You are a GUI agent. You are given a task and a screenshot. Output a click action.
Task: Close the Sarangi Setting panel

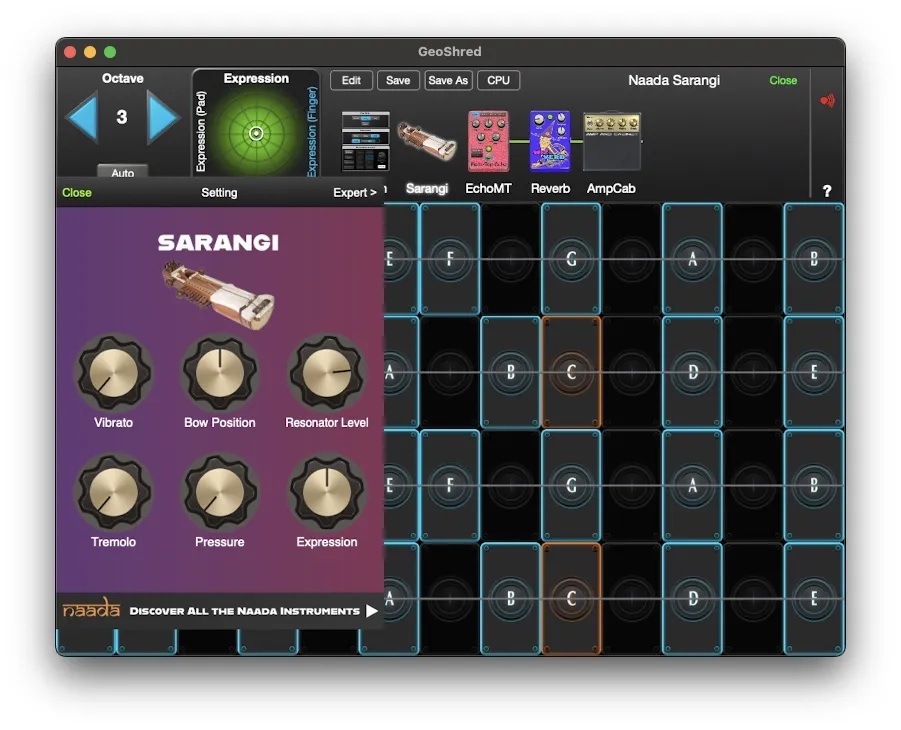(x=76, y=193)
